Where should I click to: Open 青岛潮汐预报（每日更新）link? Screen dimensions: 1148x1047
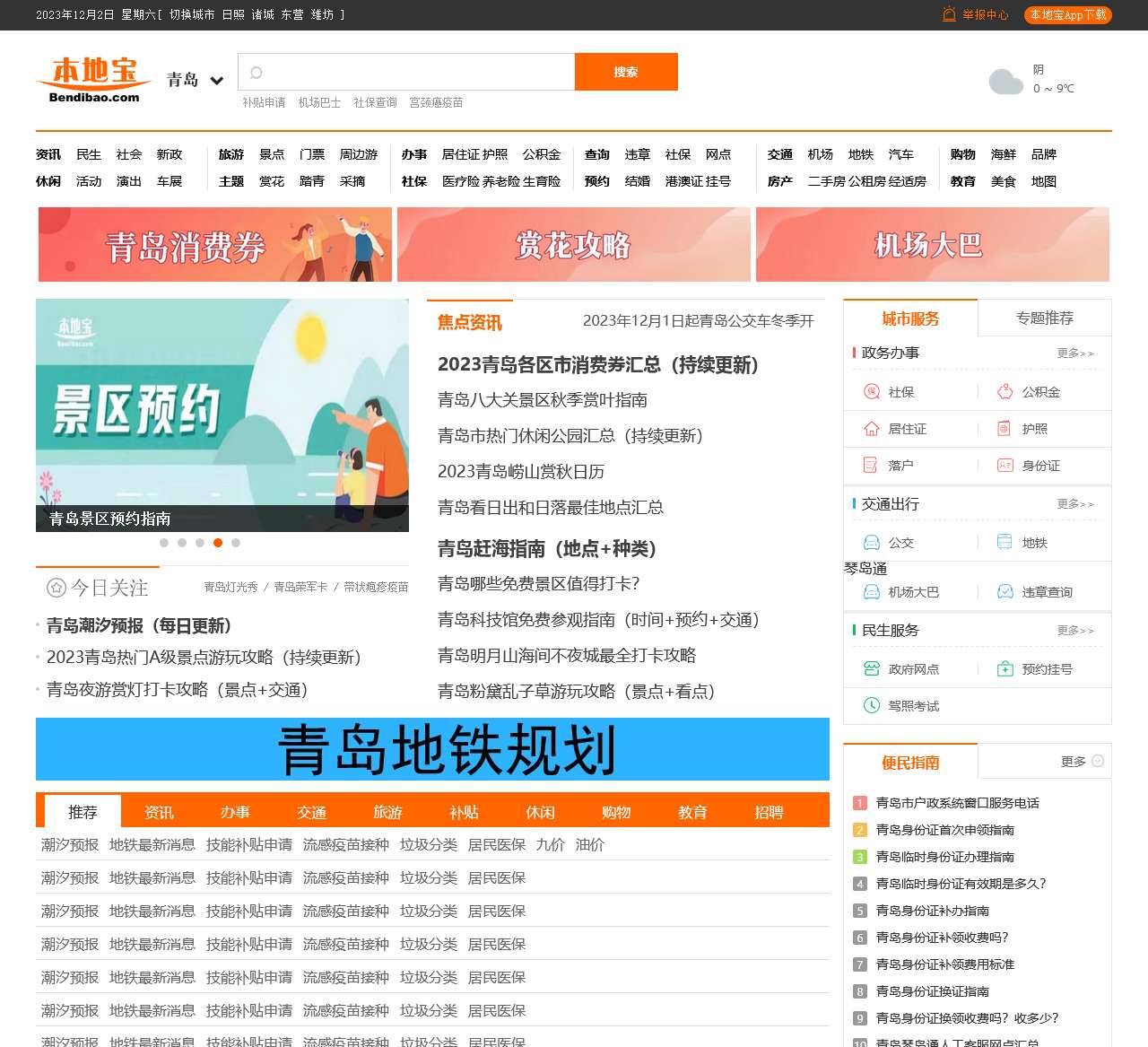139,625
